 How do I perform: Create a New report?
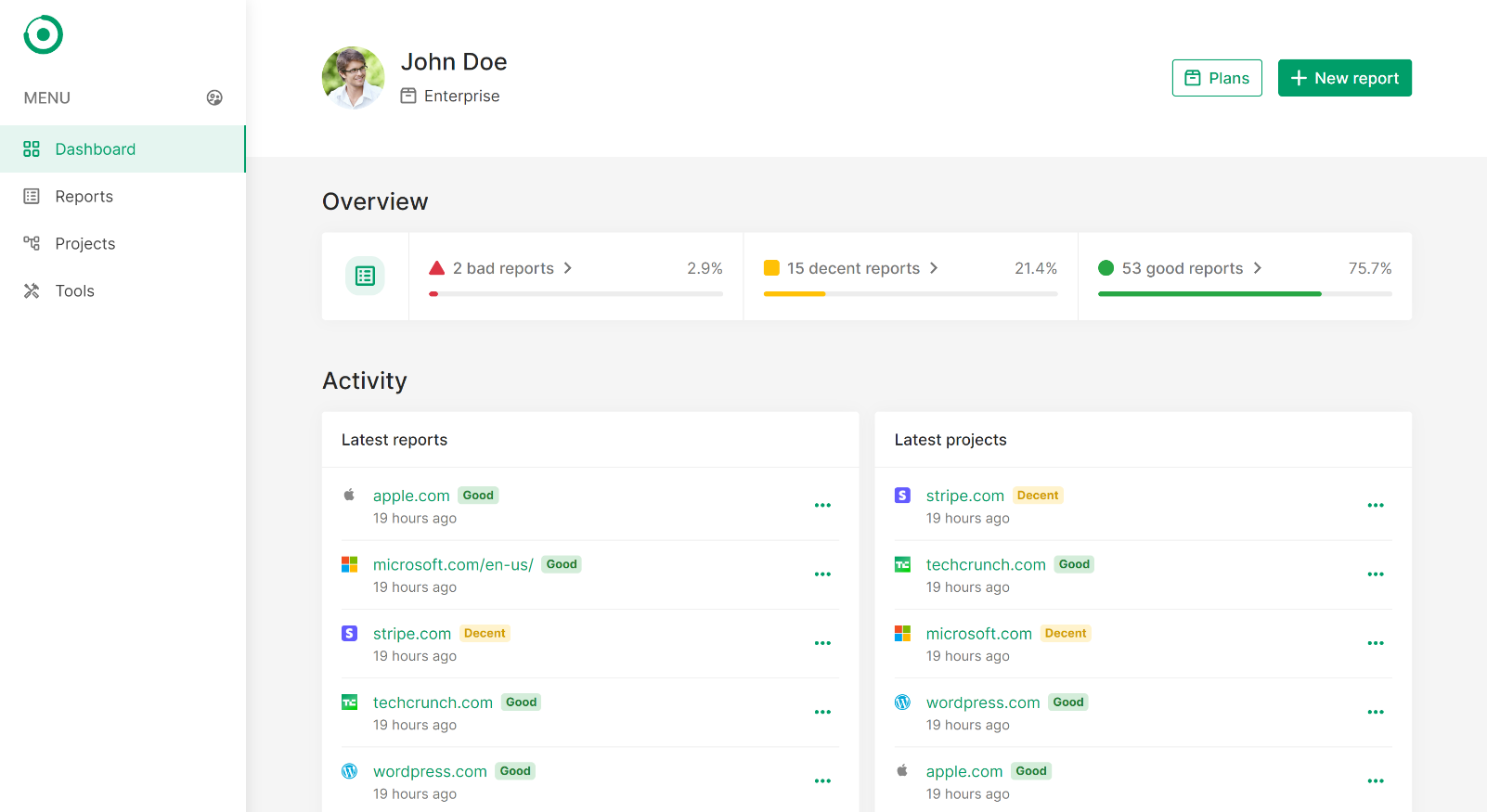(1344, 78)
